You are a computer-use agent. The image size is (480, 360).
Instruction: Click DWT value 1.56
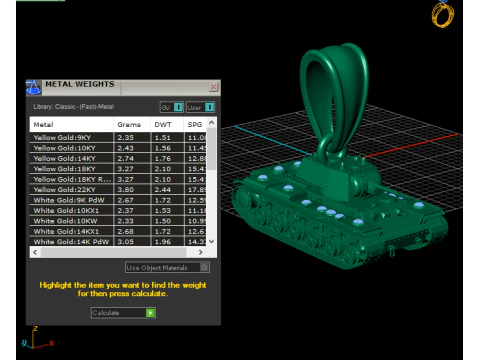point(163,148)
